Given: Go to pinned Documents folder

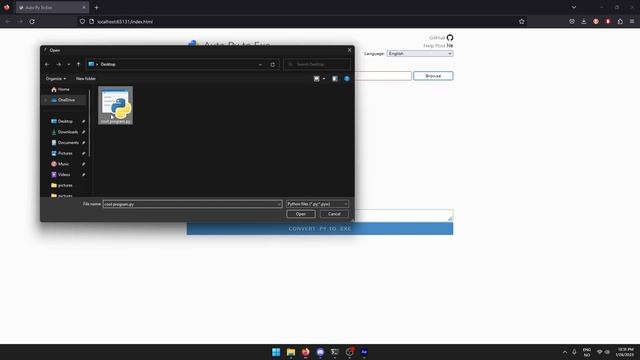Looking at the screenshot, I should click(68, 143).
